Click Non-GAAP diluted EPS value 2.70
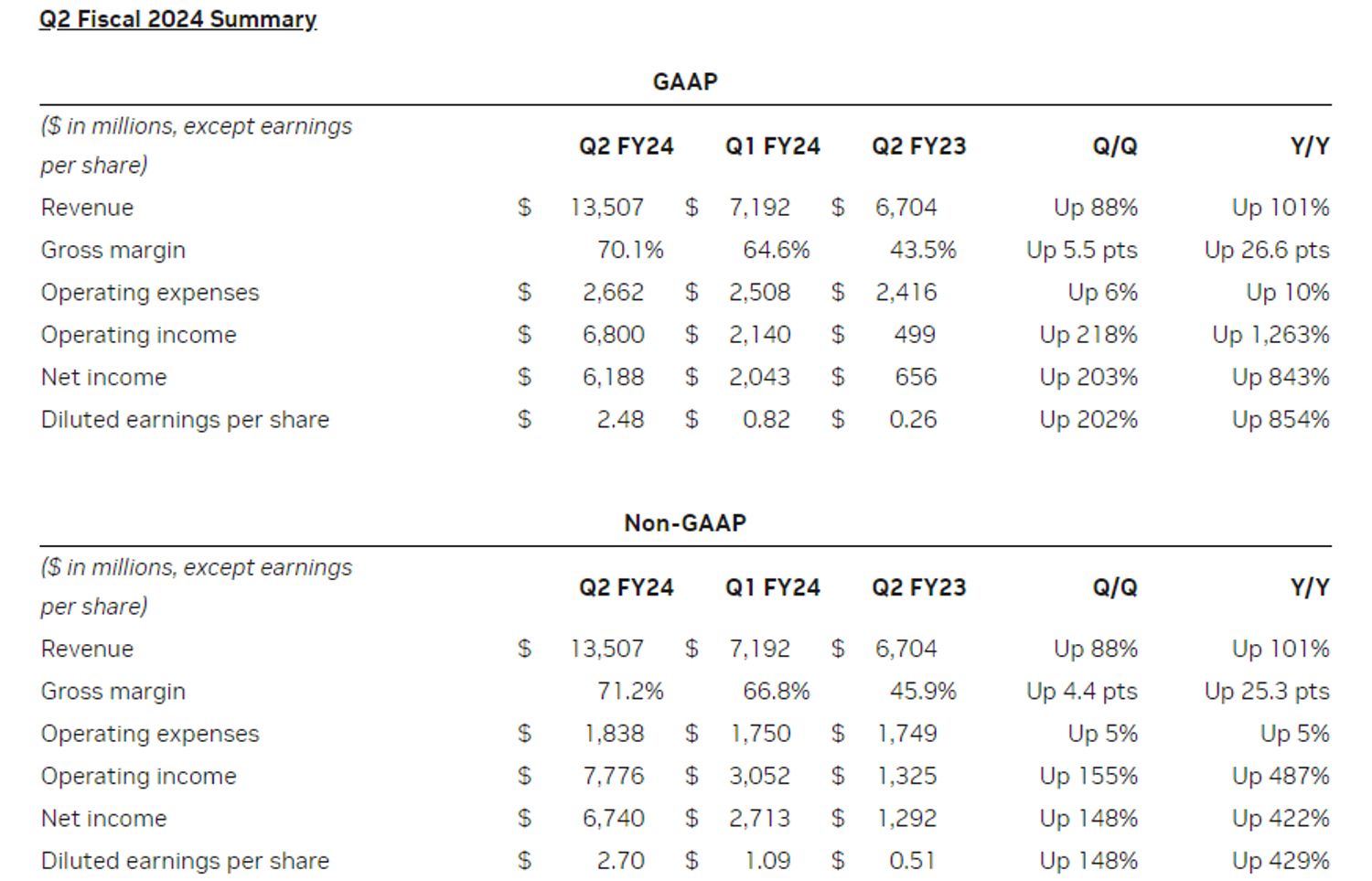The image size is (1372, 881). click(620, 860)
